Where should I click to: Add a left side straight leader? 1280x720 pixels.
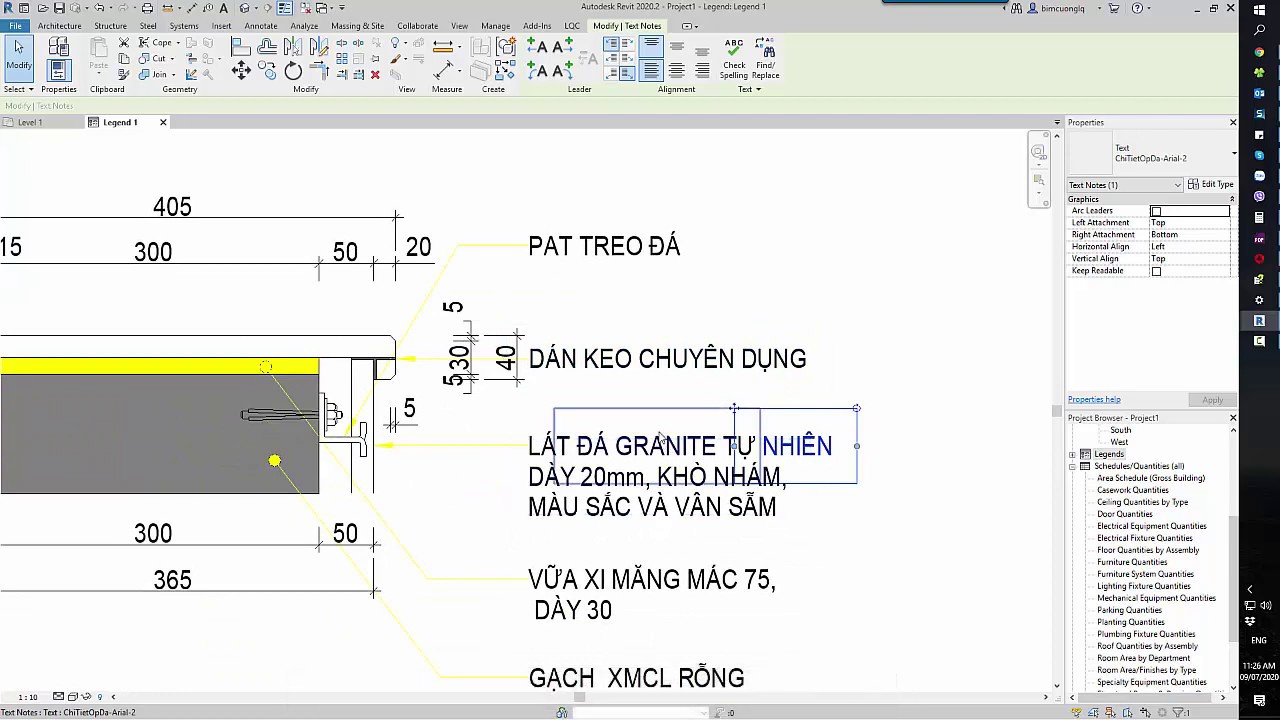pyautogui.click(x=537, y=46)
